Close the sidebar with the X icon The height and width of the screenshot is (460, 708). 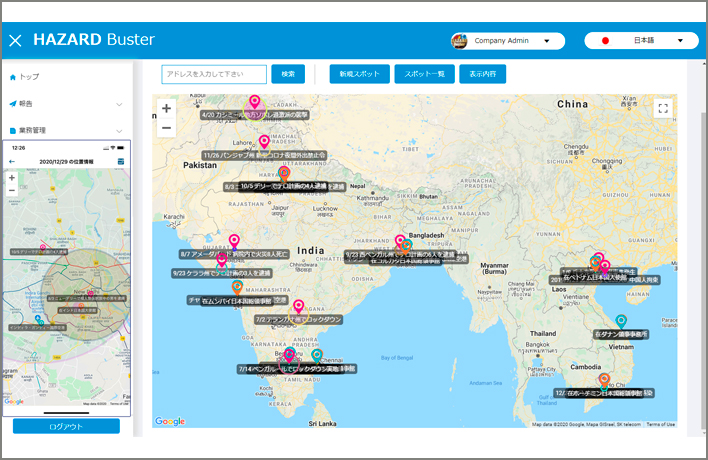15,41
